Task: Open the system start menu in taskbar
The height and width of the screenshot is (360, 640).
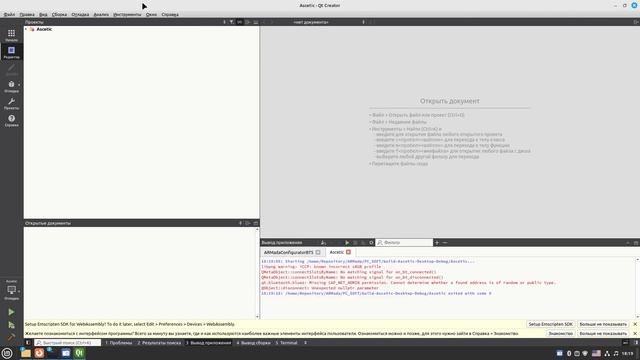Action: (x=7, y=353)
